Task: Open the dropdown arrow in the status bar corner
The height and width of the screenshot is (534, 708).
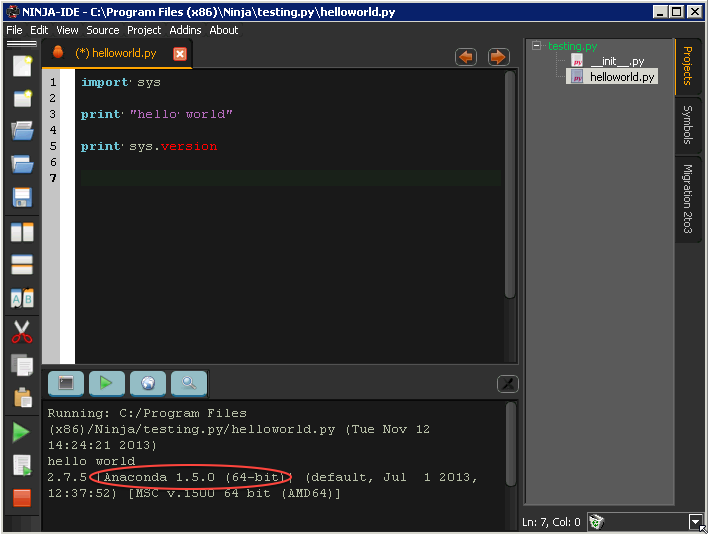Action: point(696,522)
